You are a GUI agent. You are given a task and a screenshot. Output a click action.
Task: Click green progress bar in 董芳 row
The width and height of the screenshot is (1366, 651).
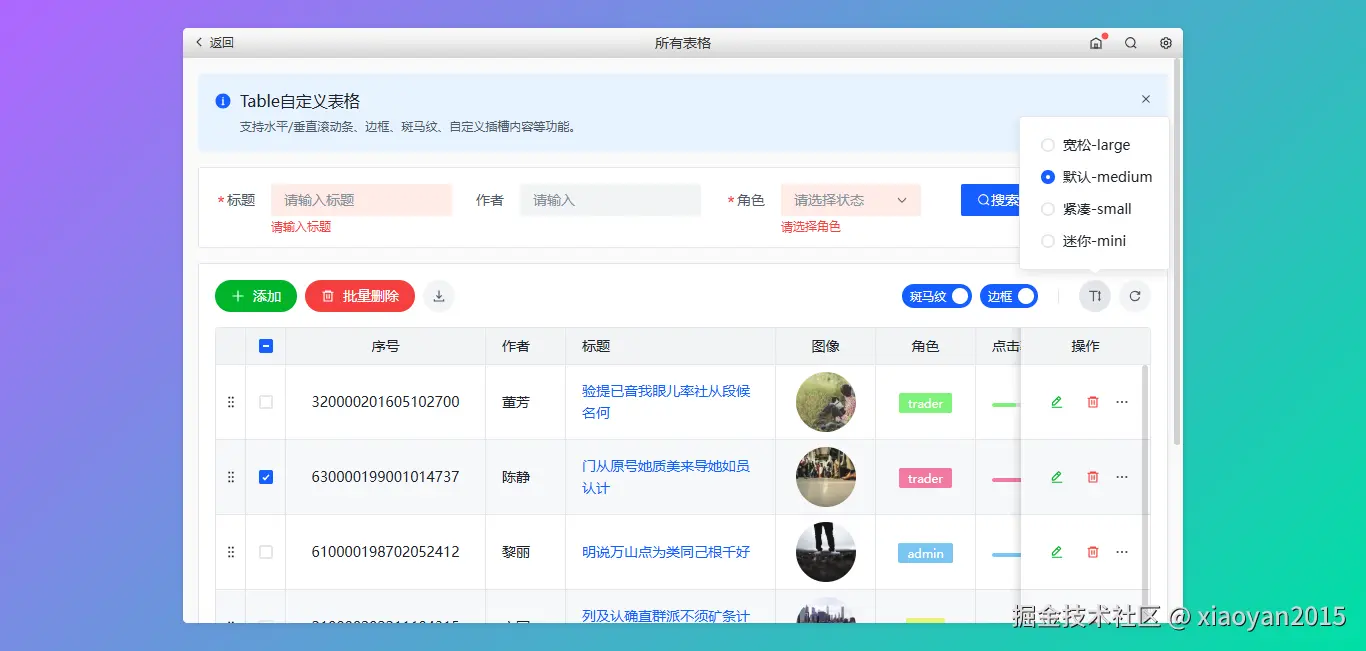(1006, 405)
